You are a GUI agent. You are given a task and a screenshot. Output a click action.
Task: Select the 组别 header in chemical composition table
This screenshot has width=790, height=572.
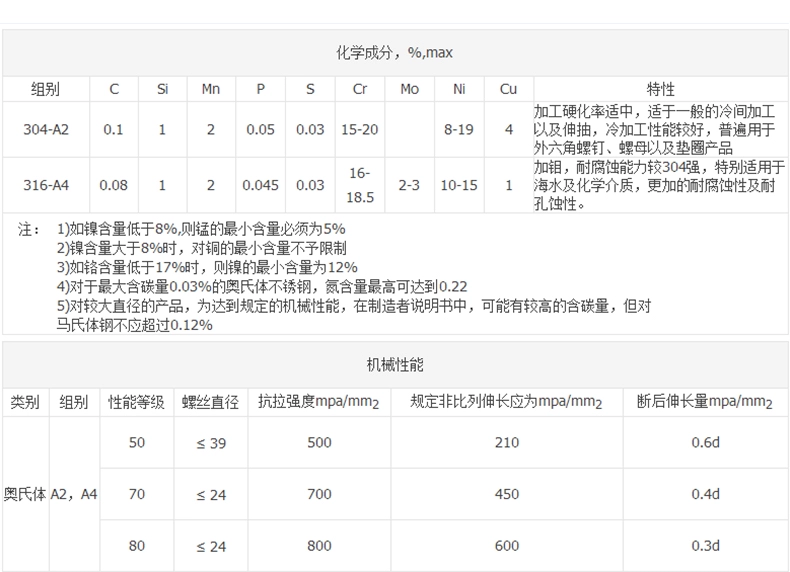45,89
